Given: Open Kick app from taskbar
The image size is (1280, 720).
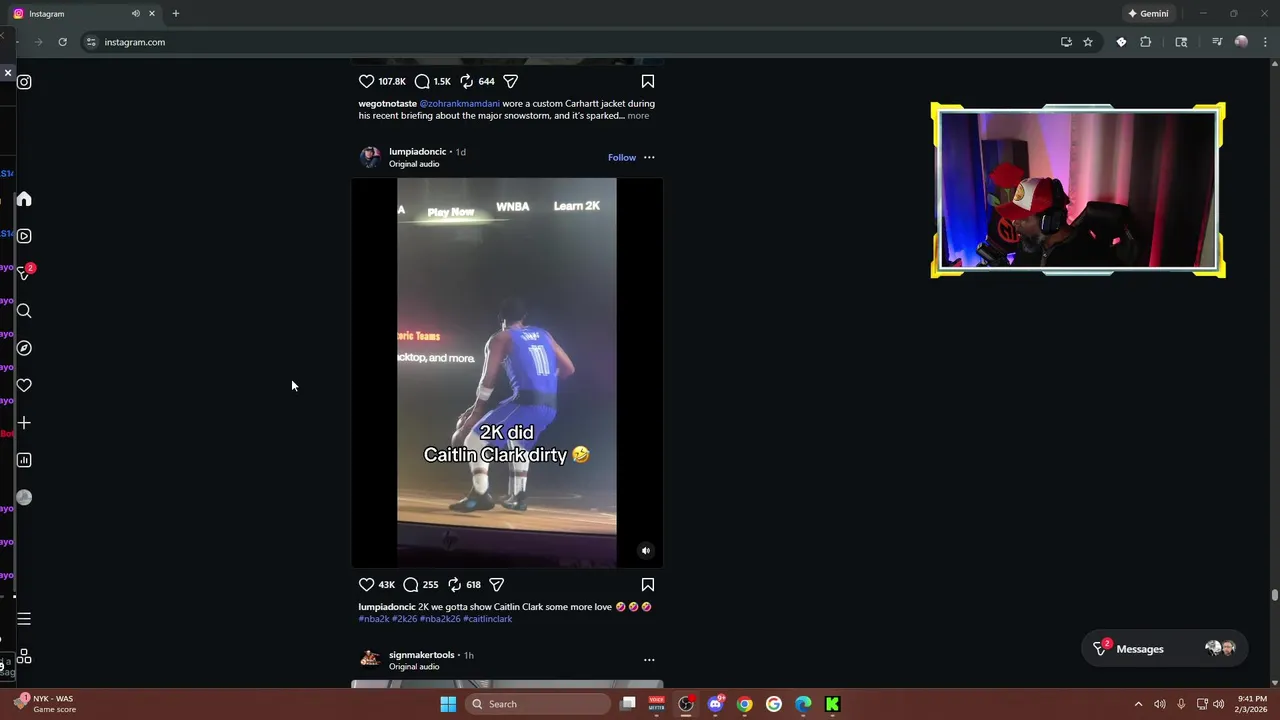Looking at the screenshot, I should tap(832, 704).
